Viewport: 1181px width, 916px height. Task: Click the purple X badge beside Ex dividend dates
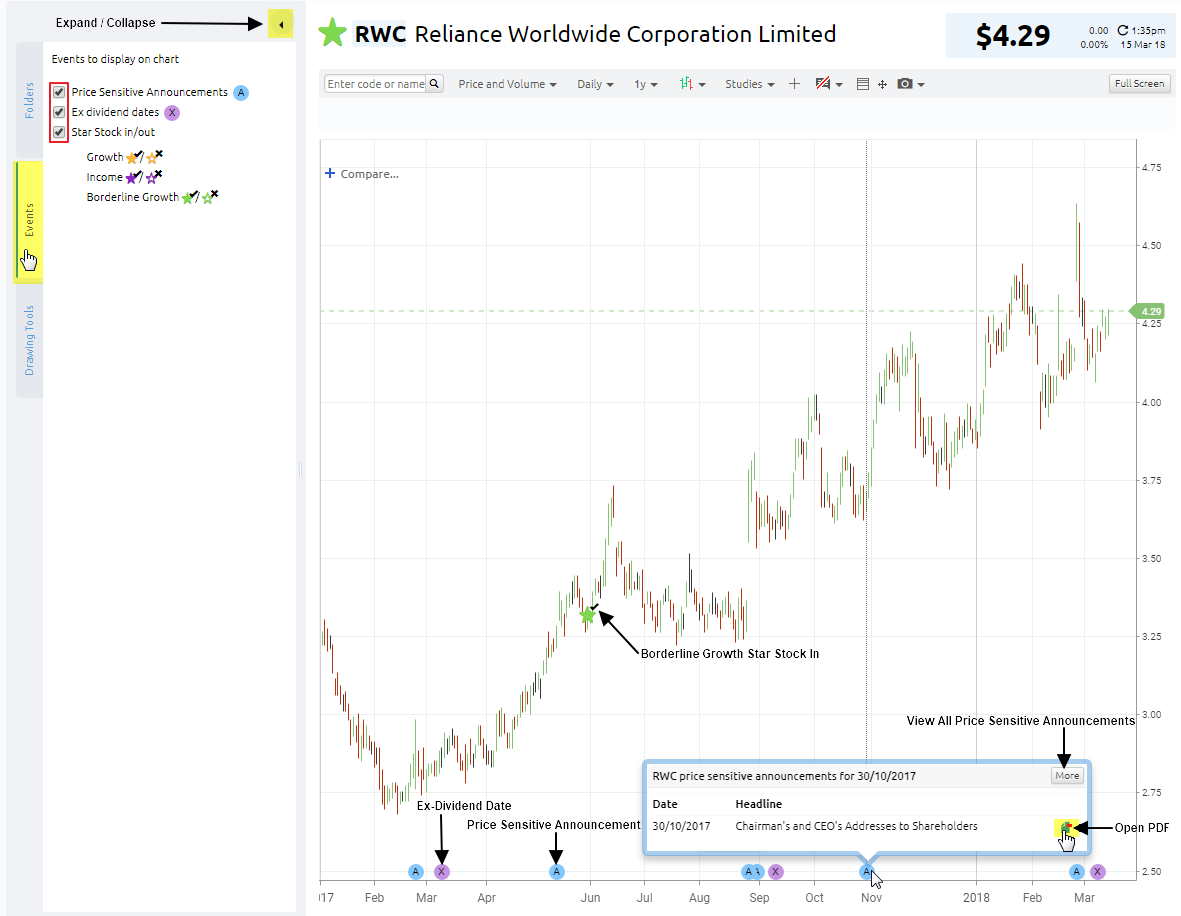[x=172, y=112]
